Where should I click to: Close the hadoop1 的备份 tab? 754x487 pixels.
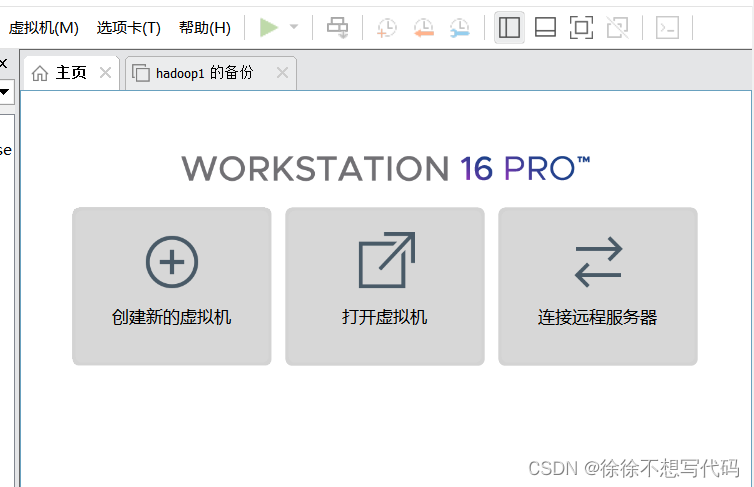tap(282, 73)
